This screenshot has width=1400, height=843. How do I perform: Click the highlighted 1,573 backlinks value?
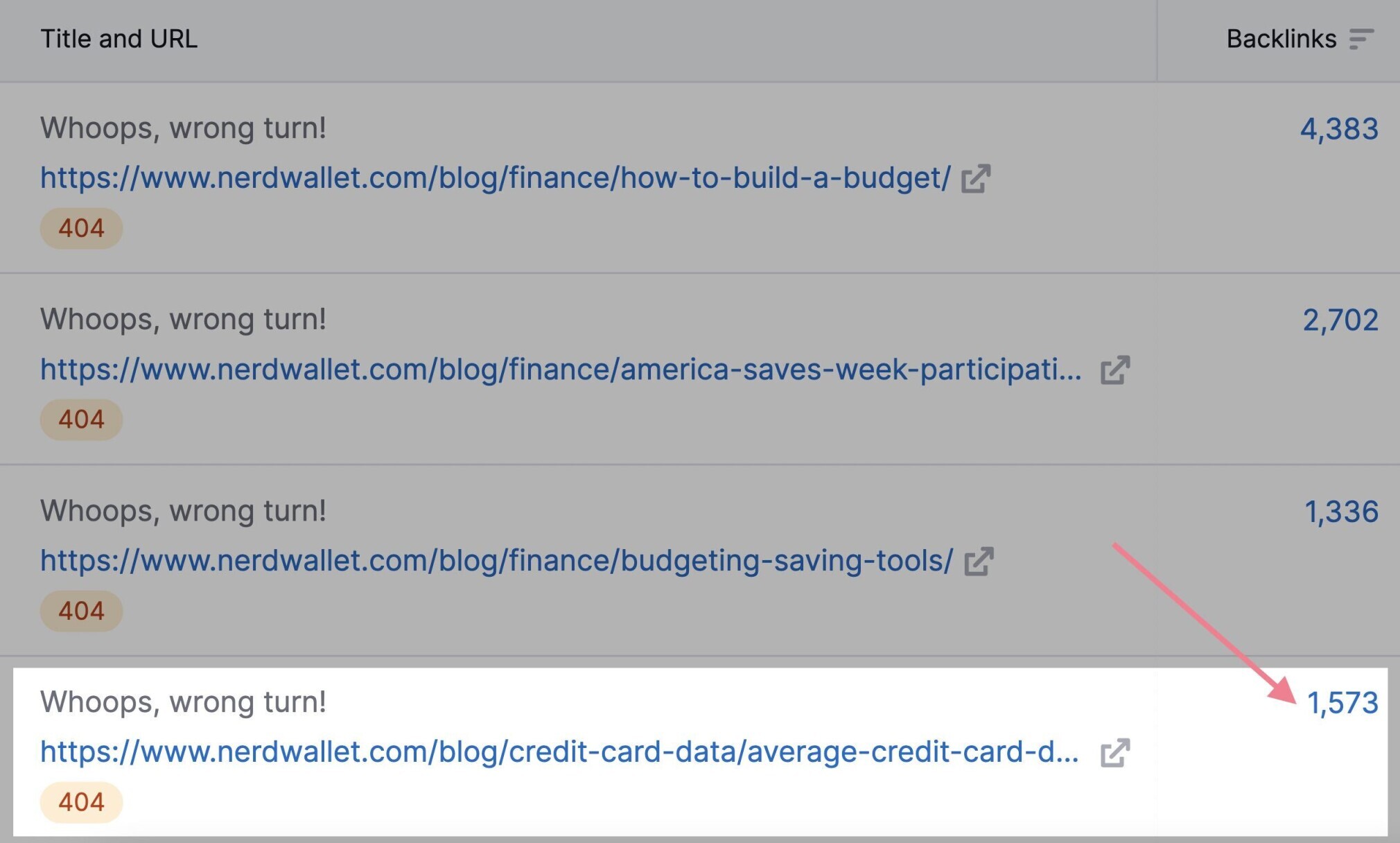pyautogui.click(x=1342, y=703)
